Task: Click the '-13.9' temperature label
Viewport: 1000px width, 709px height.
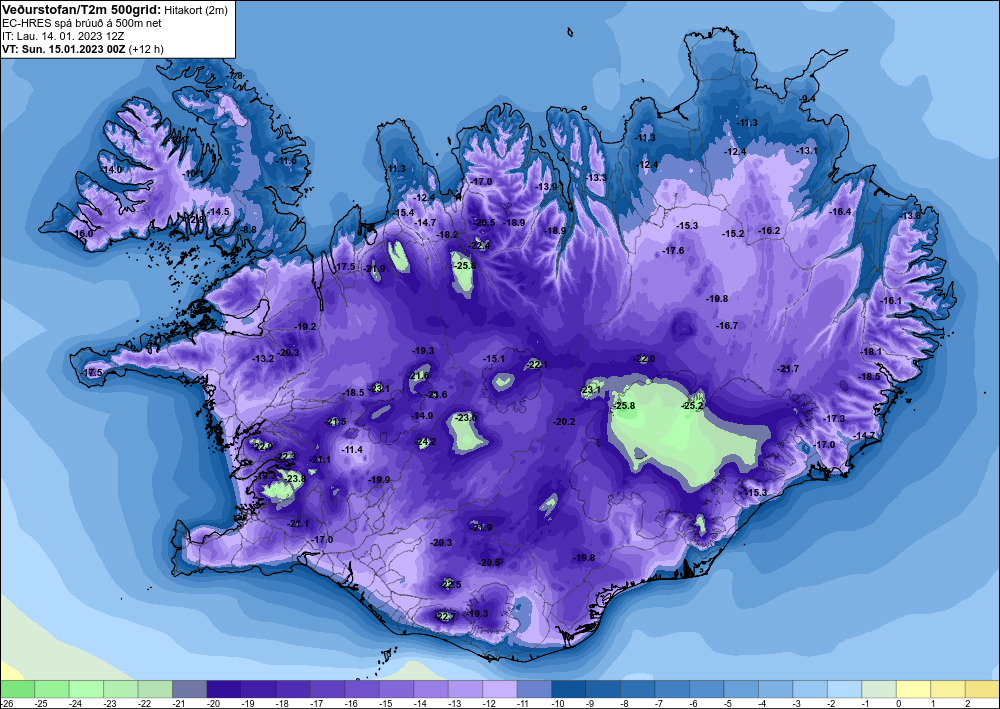Action: click(x=547, y=187)
